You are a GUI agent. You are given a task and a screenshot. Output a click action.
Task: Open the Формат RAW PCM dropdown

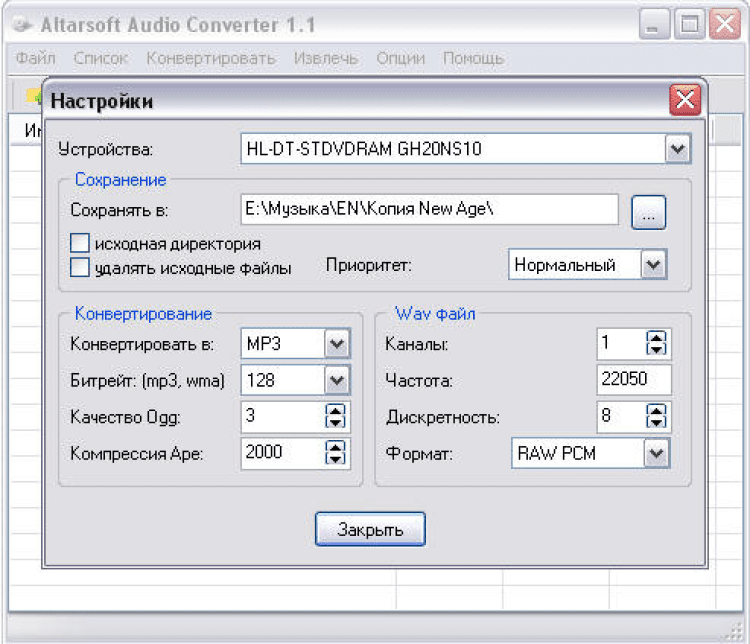(x=655, y=453)
